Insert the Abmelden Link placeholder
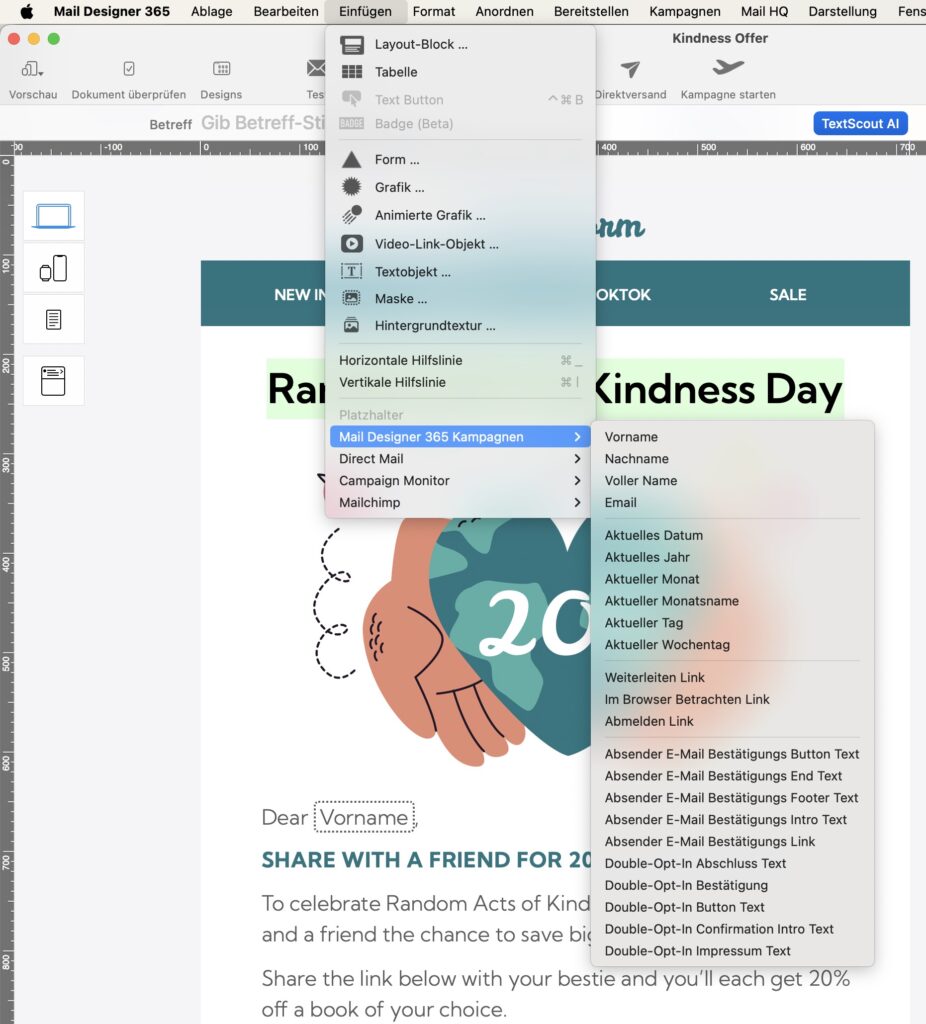The width and height of the screenshot is (926, 1024). pyautogui.click(x=732, y=722)
